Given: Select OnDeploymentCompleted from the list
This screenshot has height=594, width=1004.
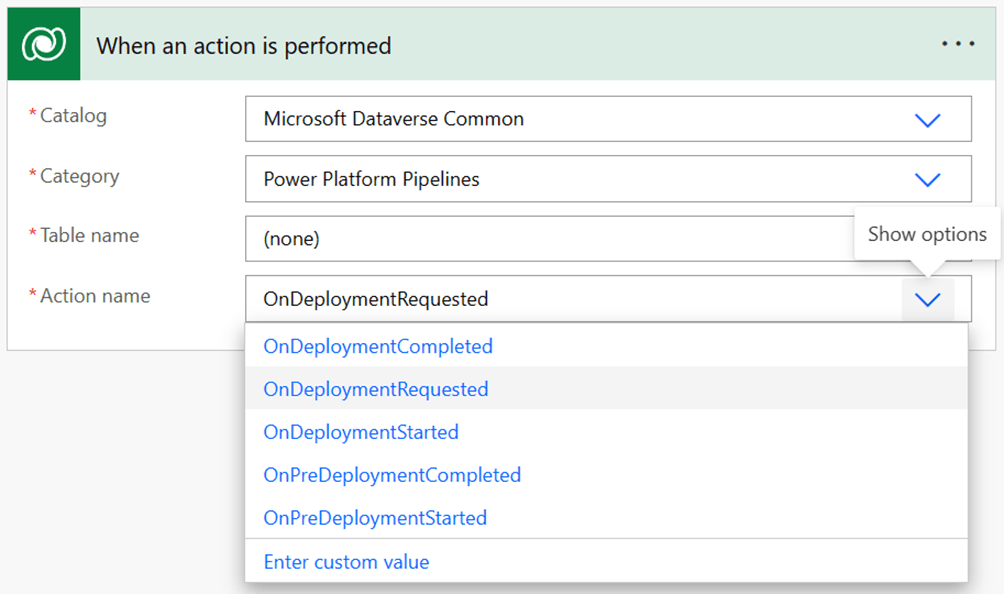Looking at the screenshot, I should point(377,347).
